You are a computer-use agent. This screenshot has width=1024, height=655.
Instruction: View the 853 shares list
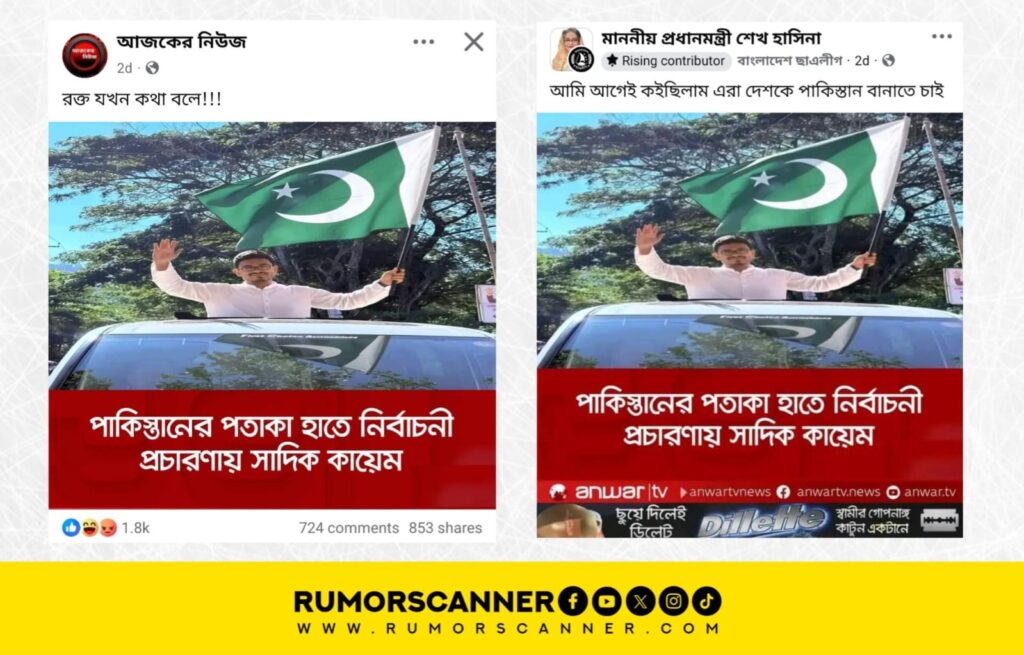[445, 528]
